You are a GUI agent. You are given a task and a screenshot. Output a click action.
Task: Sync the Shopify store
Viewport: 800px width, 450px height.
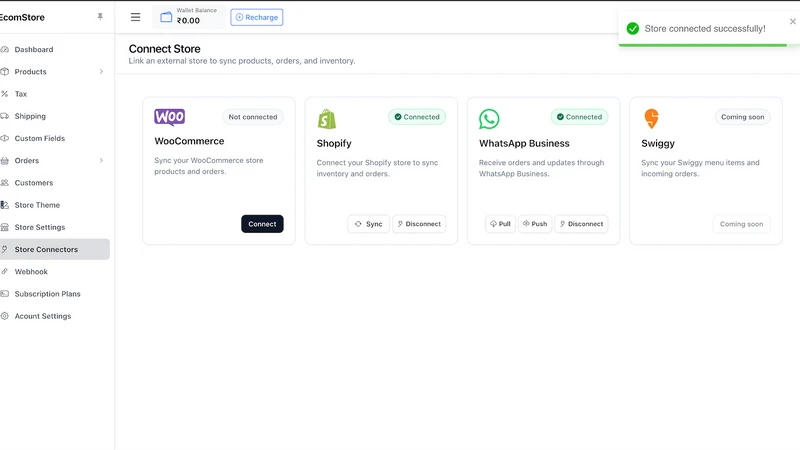click(368, 224)
